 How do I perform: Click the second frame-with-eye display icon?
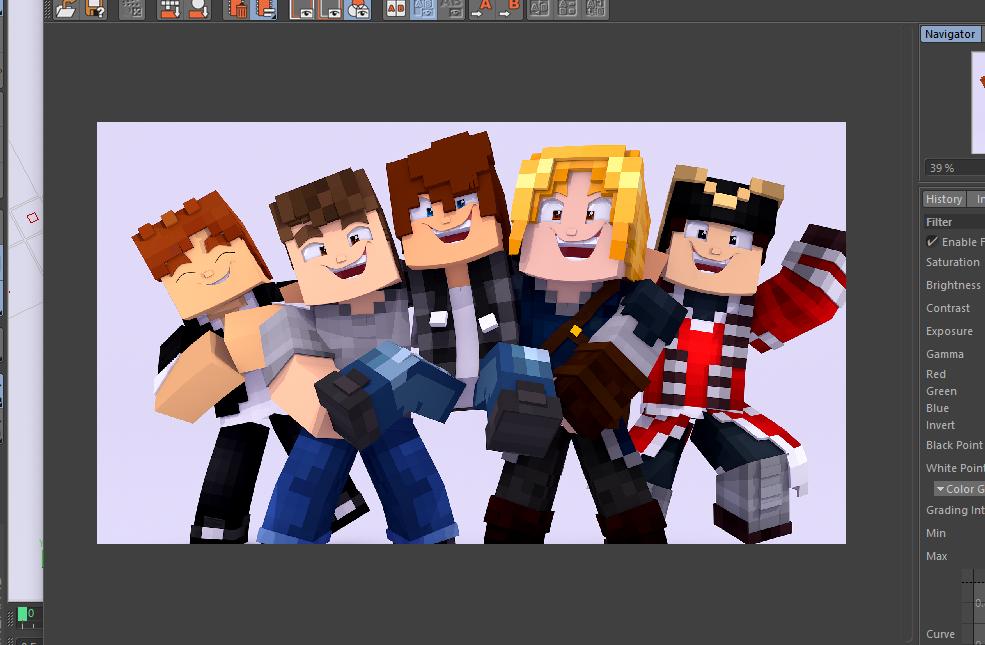tap(330, 9)
